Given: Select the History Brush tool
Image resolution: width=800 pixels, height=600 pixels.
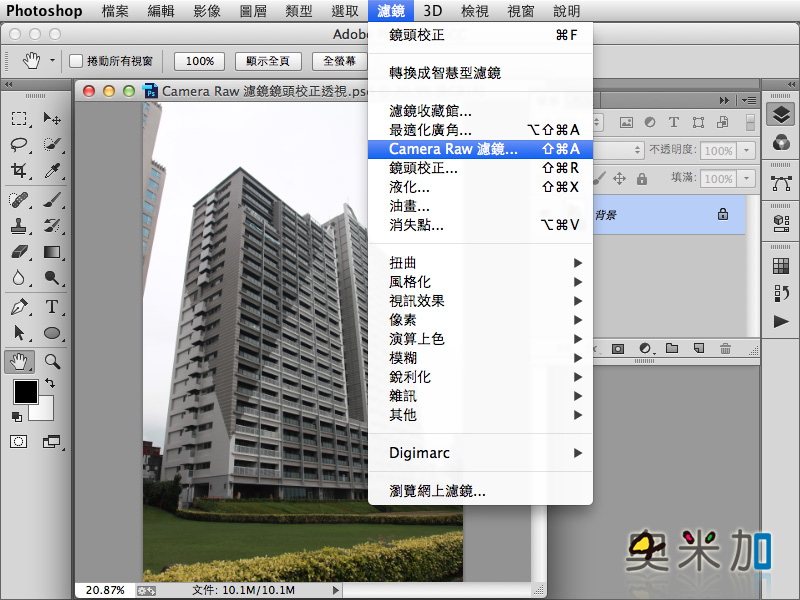Looking at the screenshot, I should pyautogui.click(x=52, y=226).
